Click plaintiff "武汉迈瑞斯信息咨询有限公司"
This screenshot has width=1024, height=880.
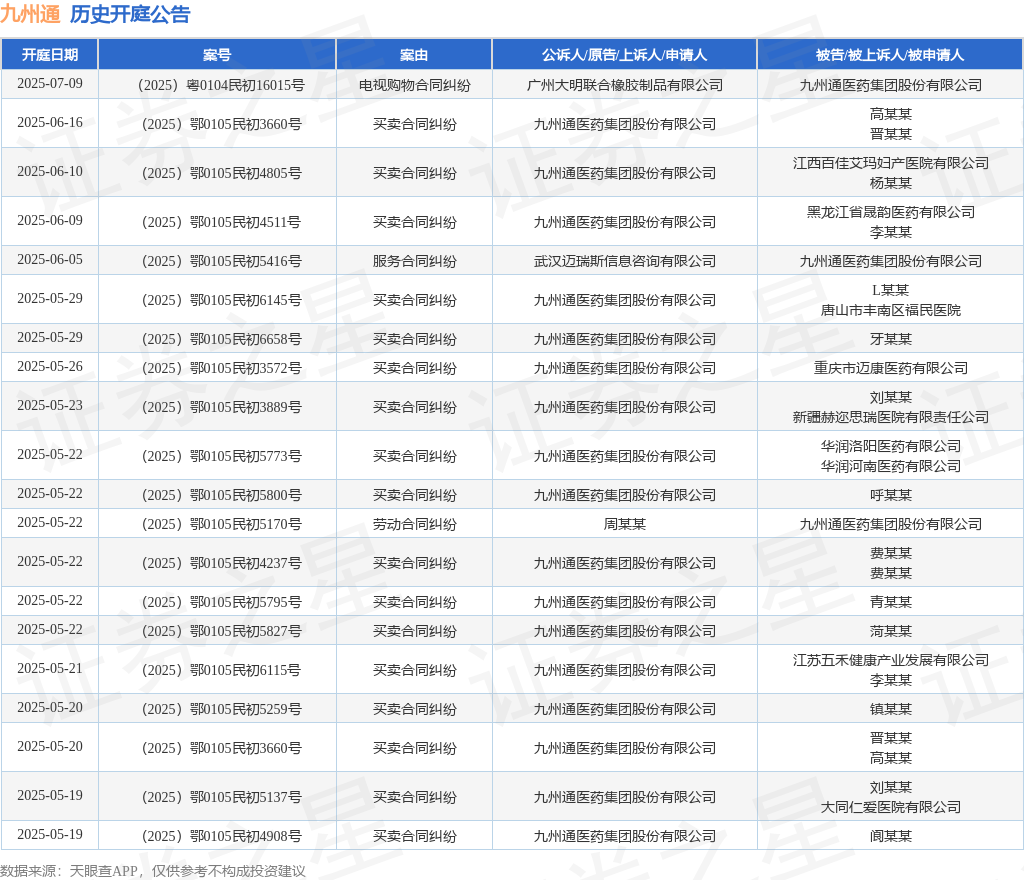625,261
